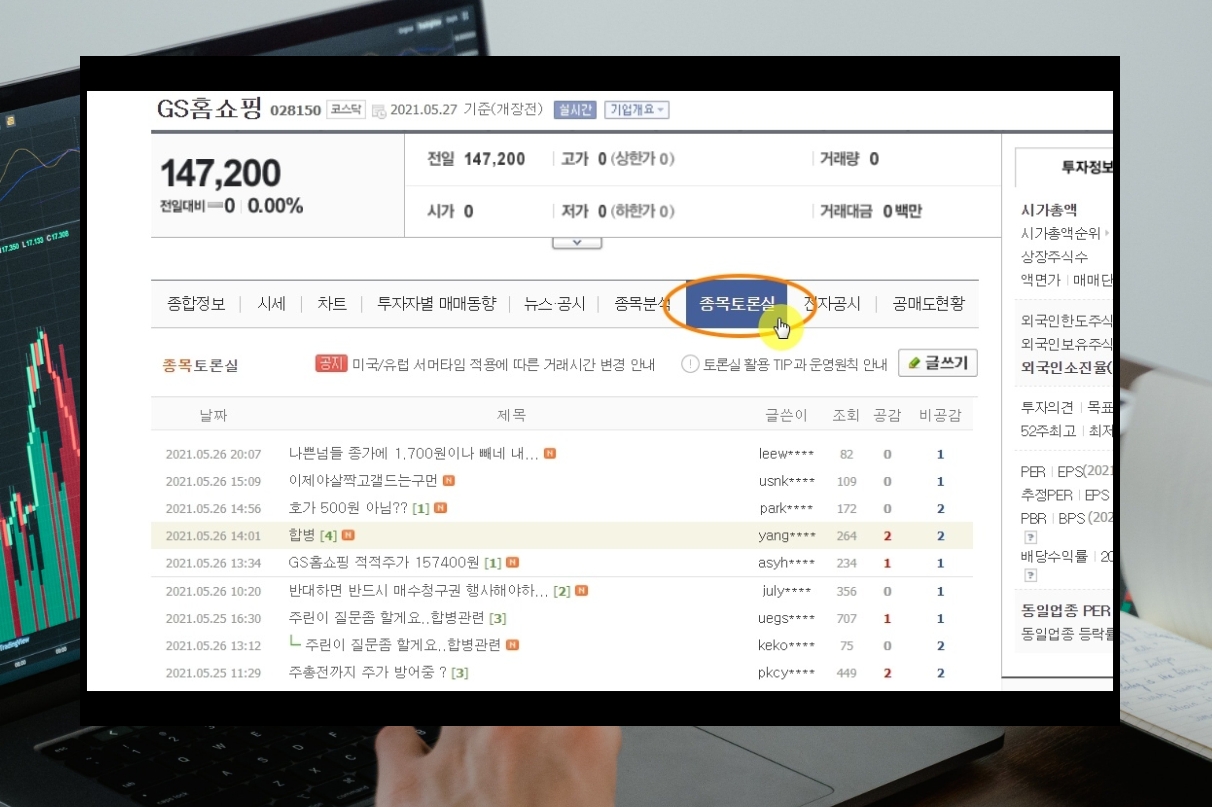Open notice 미국/유럽 서머타임 적용에 따른 거래시간 변경 안내
1212x807 pixels.
click(x=503, y=364)
